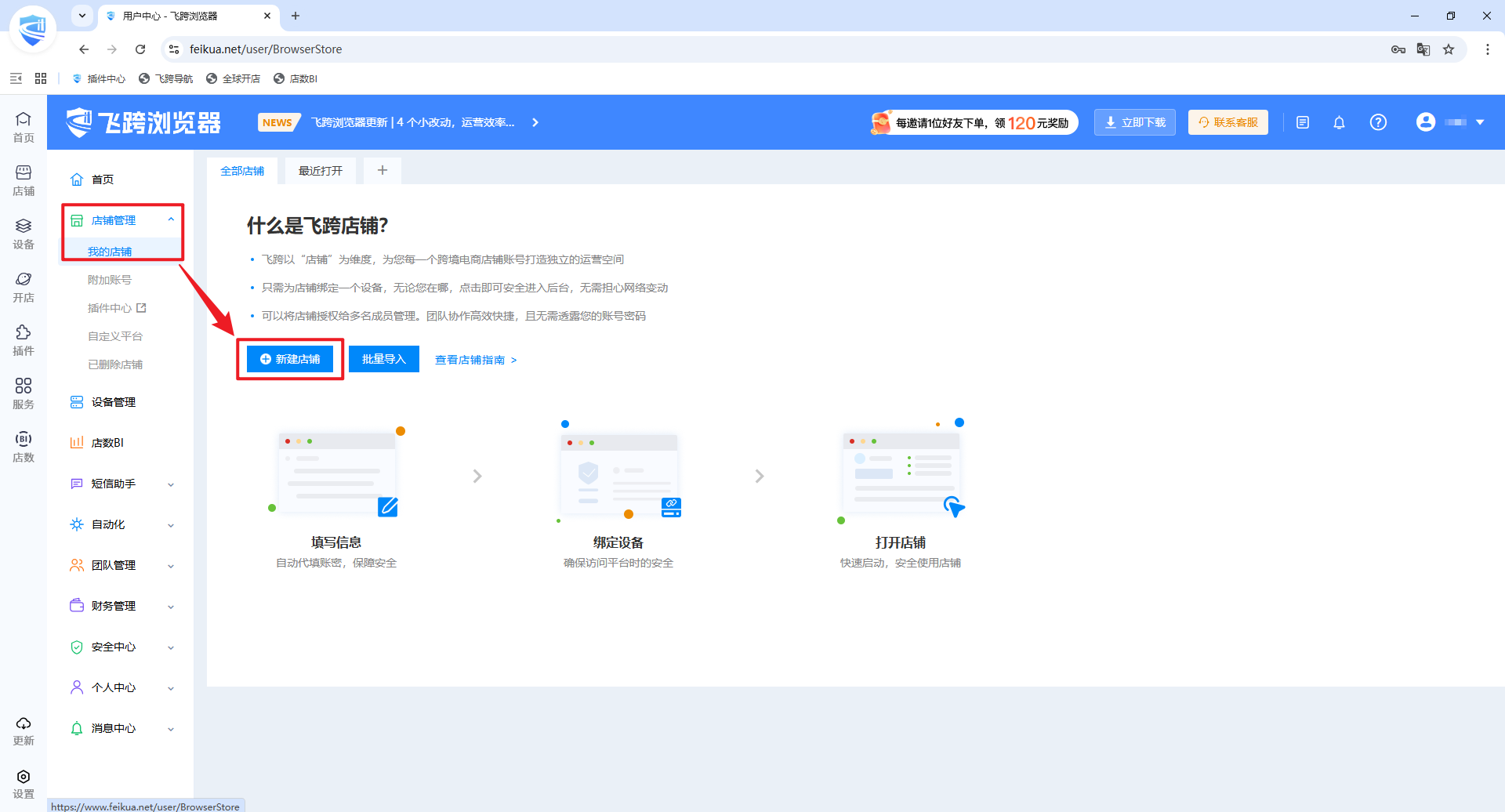
Task: Click the 更新 update icon in left rail
Action: (24, 730)
